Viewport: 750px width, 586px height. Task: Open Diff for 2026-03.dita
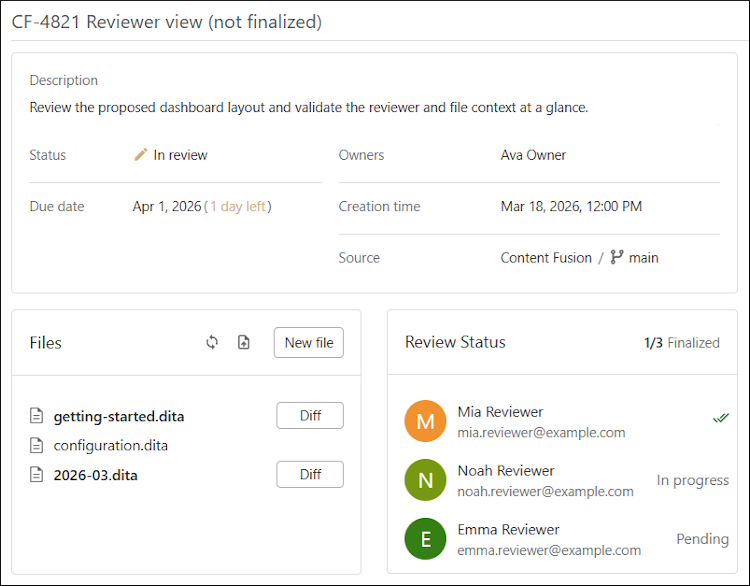click(310, 474)
